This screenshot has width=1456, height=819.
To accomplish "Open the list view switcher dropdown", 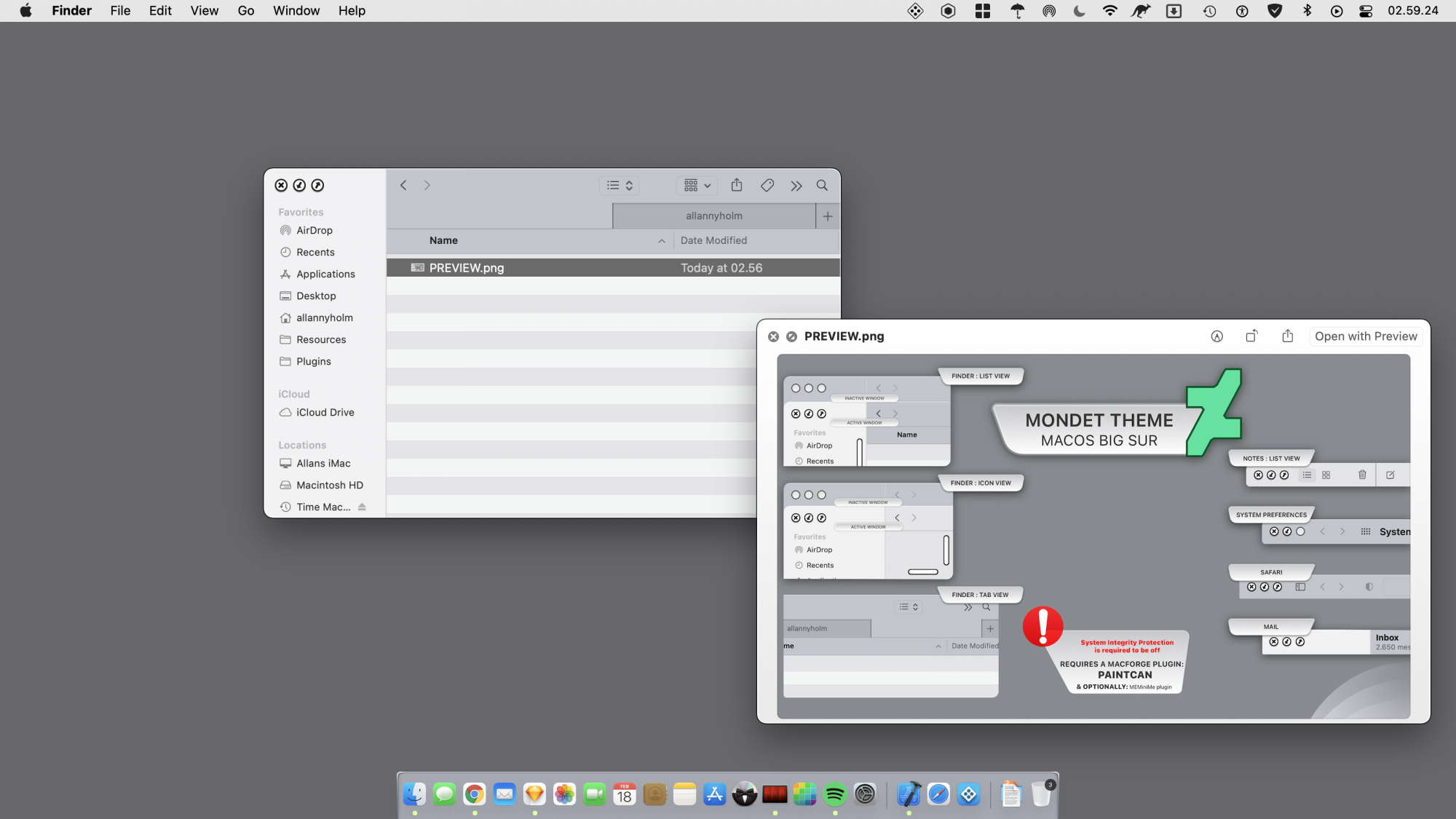I will pos(620,186).
